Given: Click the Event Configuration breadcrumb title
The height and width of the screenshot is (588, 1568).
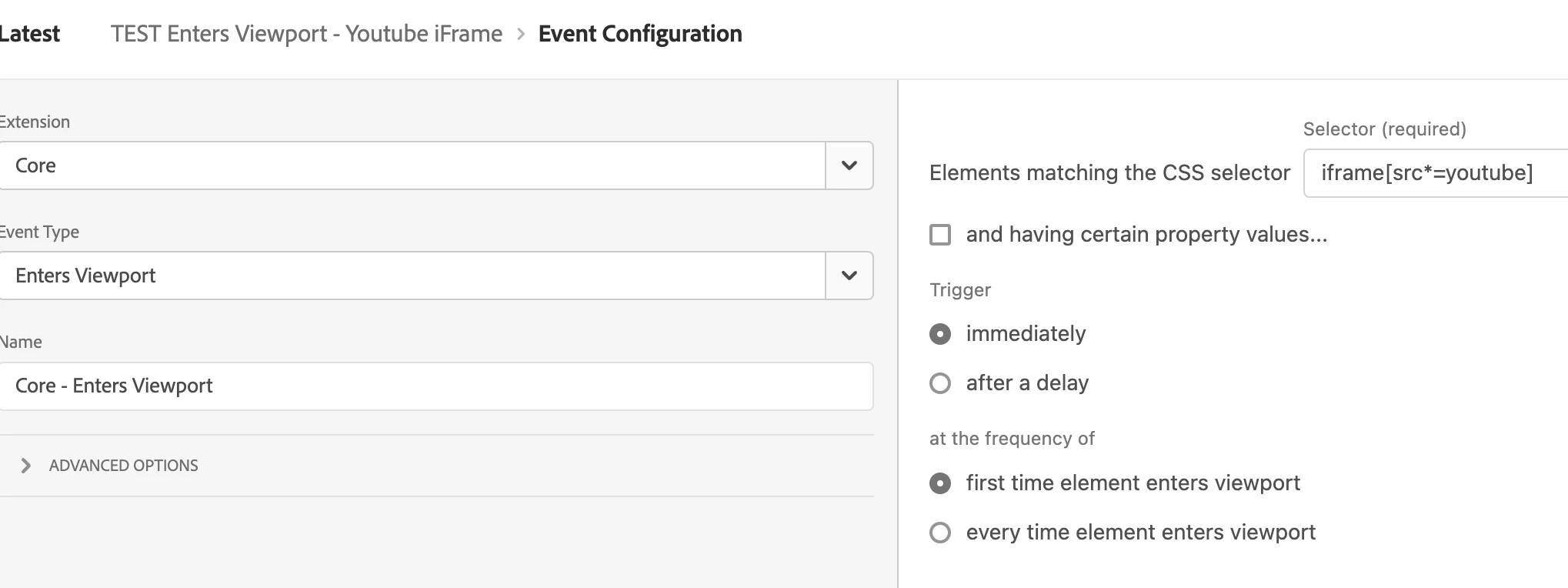Looking at the screenshot, I should pos(640,34).
